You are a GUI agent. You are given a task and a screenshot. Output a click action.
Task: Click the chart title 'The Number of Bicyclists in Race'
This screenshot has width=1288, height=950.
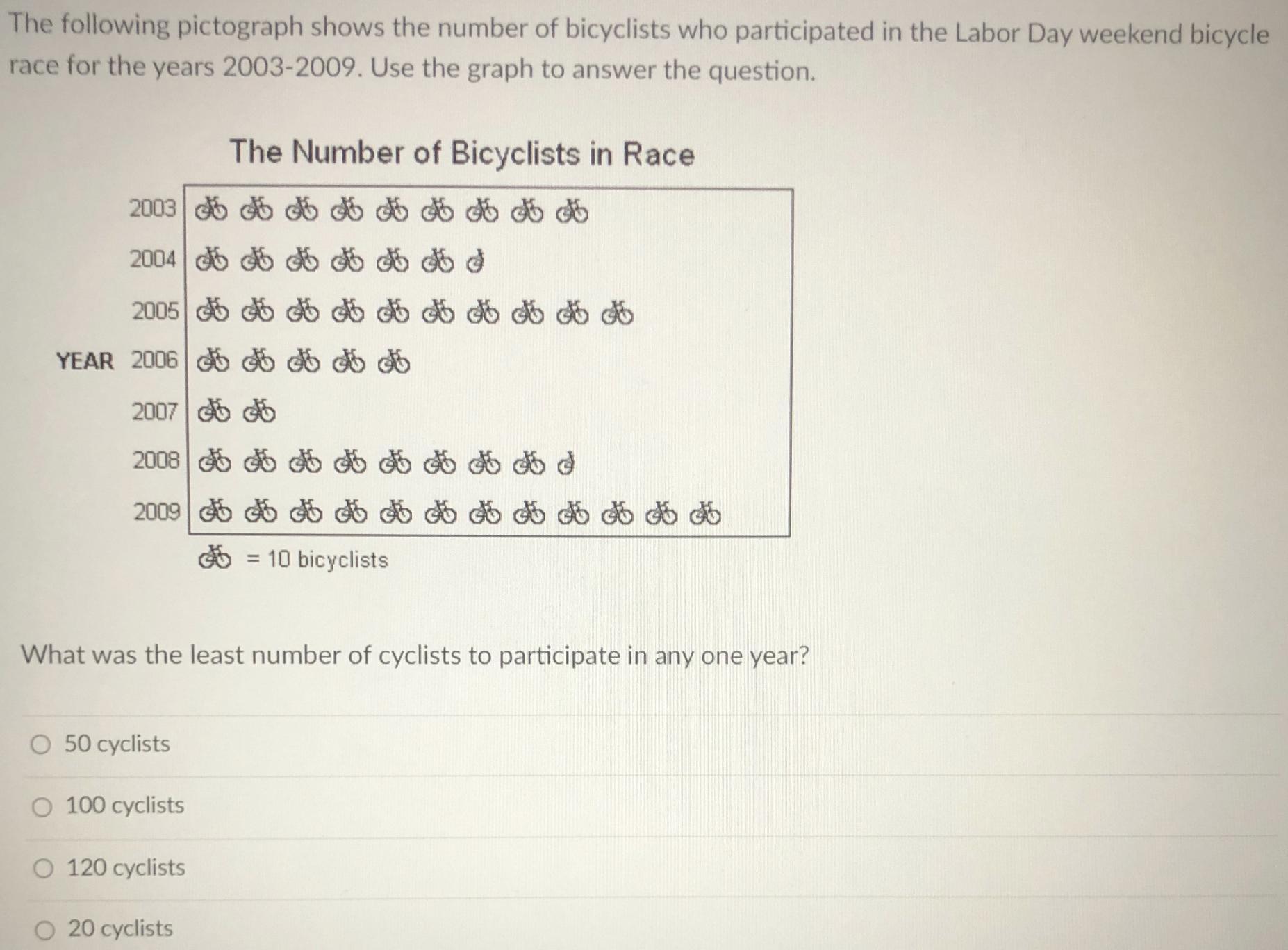[462, 153]
